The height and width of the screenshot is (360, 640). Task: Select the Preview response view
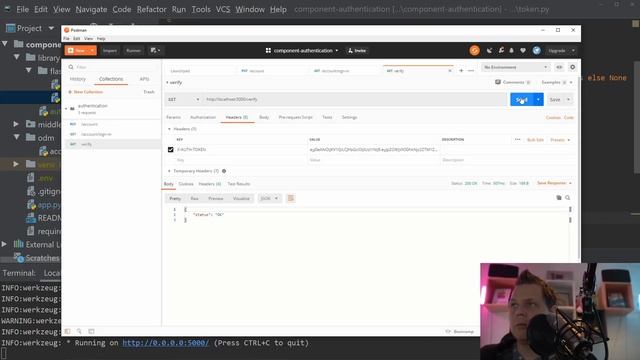216,198
